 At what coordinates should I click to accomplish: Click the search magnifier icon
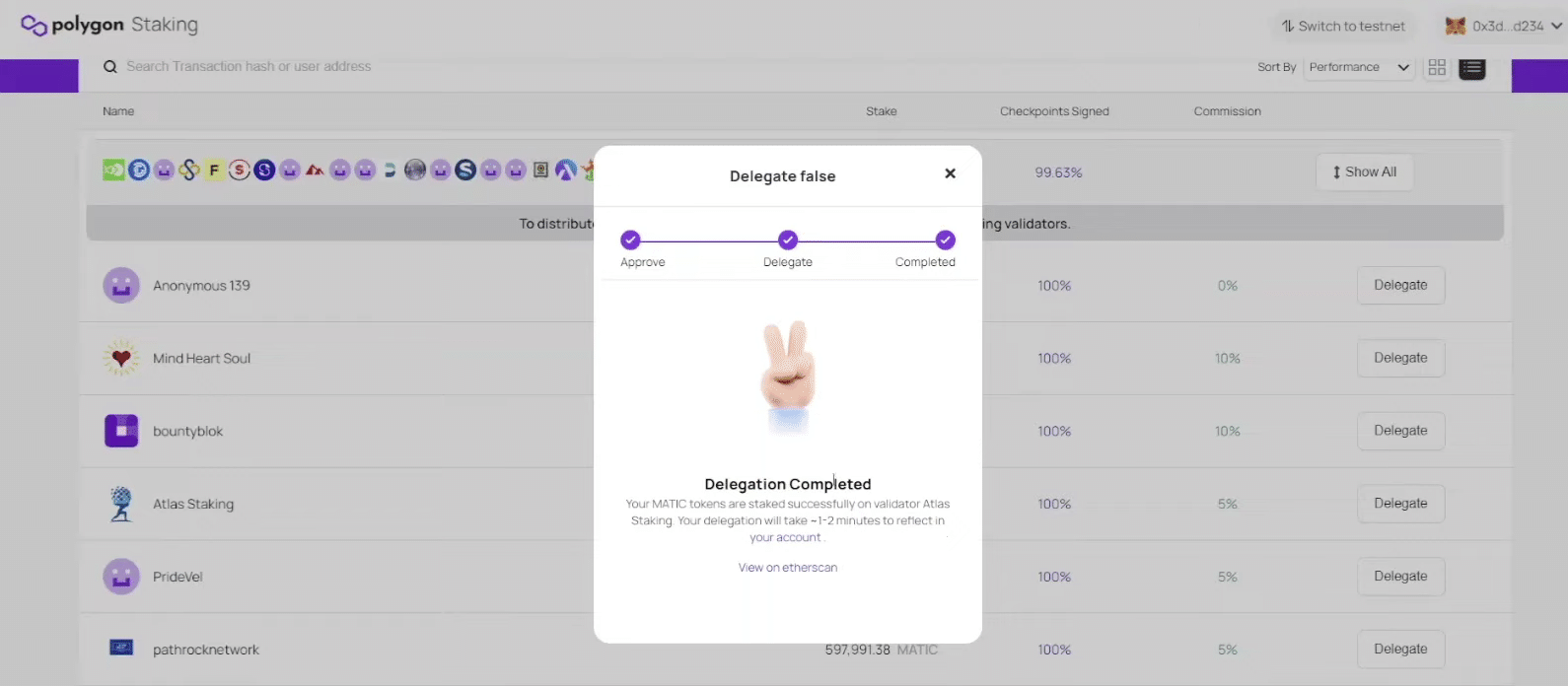coord(110,67)
